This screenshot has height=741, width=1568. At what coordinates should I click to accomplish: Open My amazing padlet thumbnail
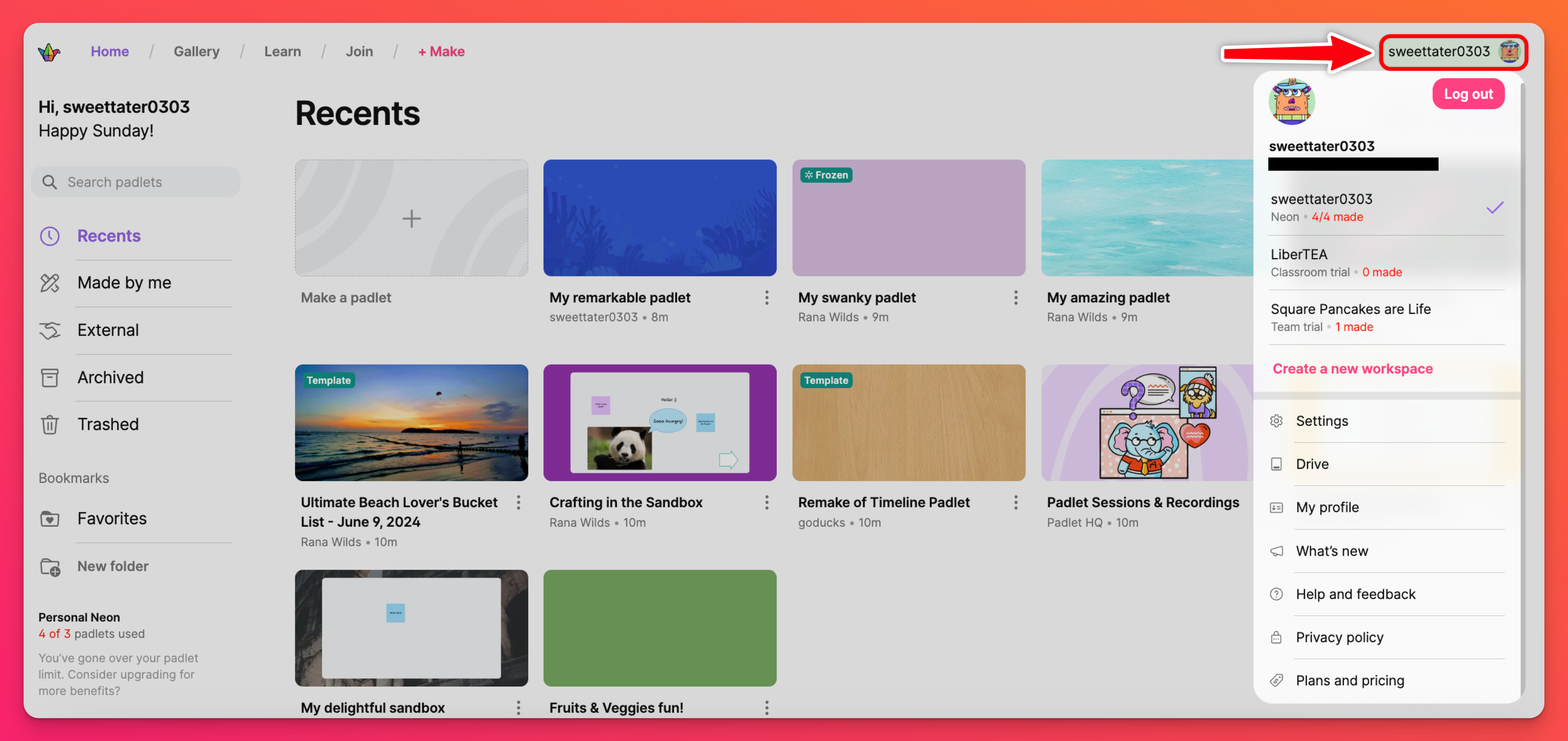coord(1147,218)
